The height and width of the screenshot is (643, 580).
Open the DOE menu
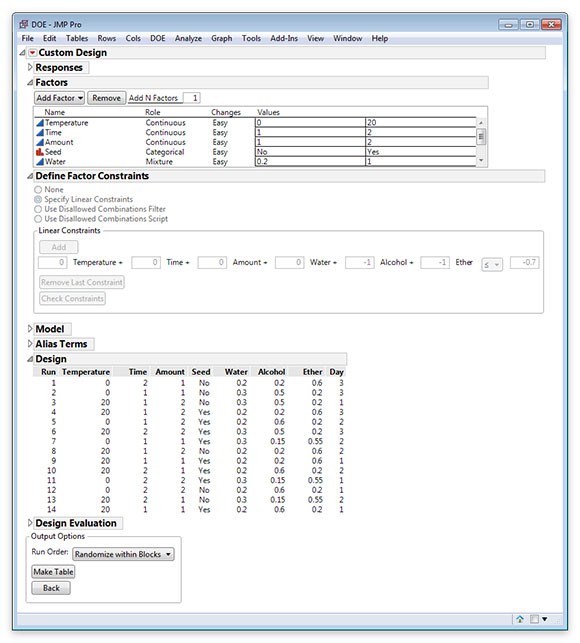coord(158,39)
